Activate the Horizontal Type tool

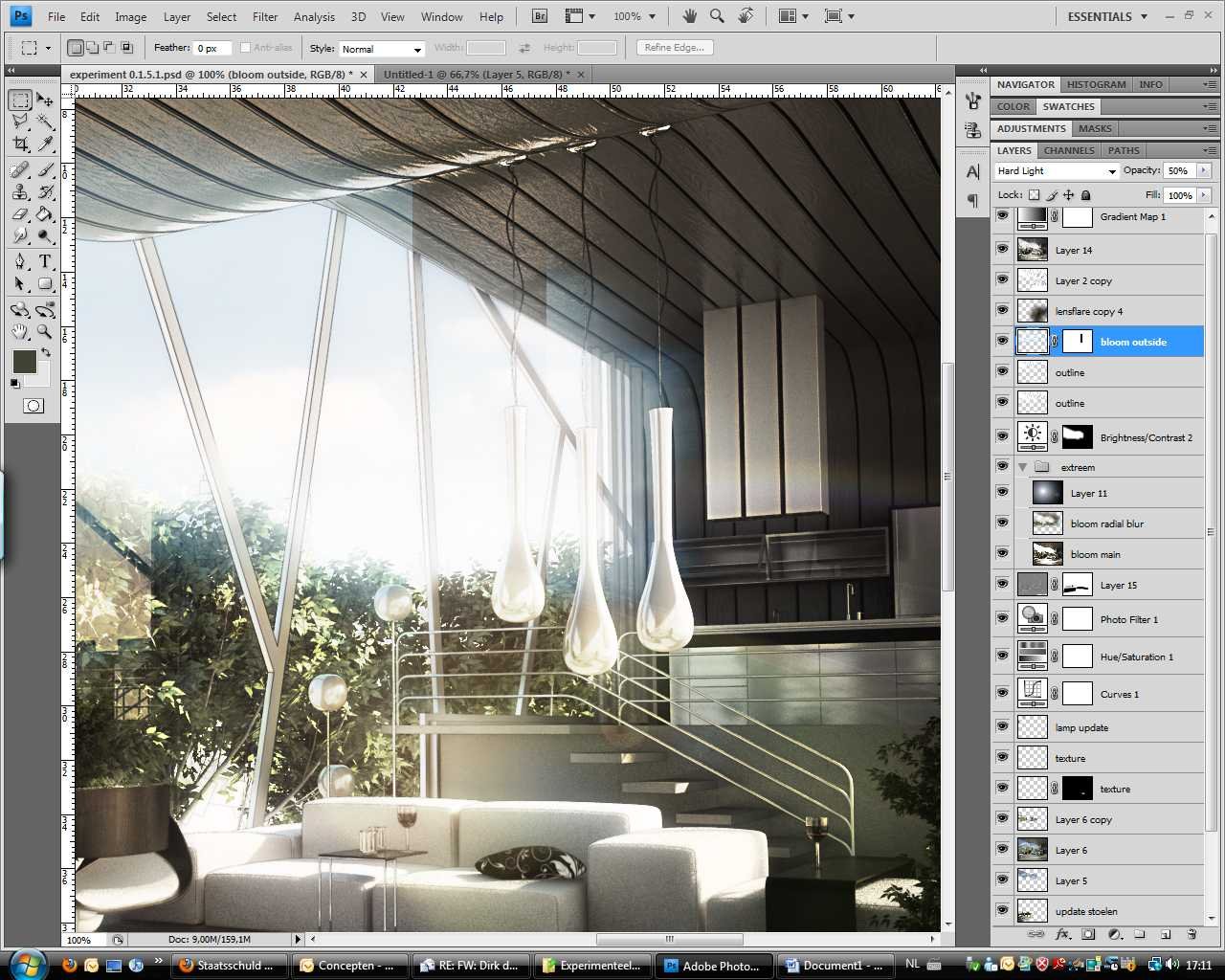tap(45, 261)
